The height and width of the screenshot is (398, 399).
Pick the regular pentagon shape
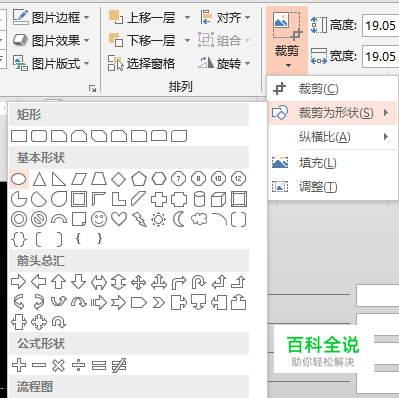point(139,179)
